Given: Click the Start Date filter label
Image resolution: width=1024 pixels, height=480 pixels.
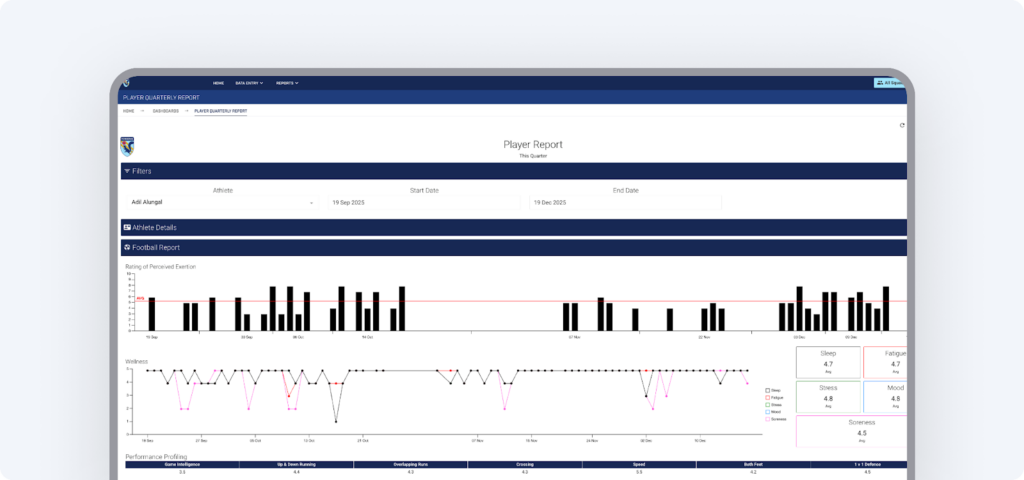Looking at the screenshot, I should (424, 191).
